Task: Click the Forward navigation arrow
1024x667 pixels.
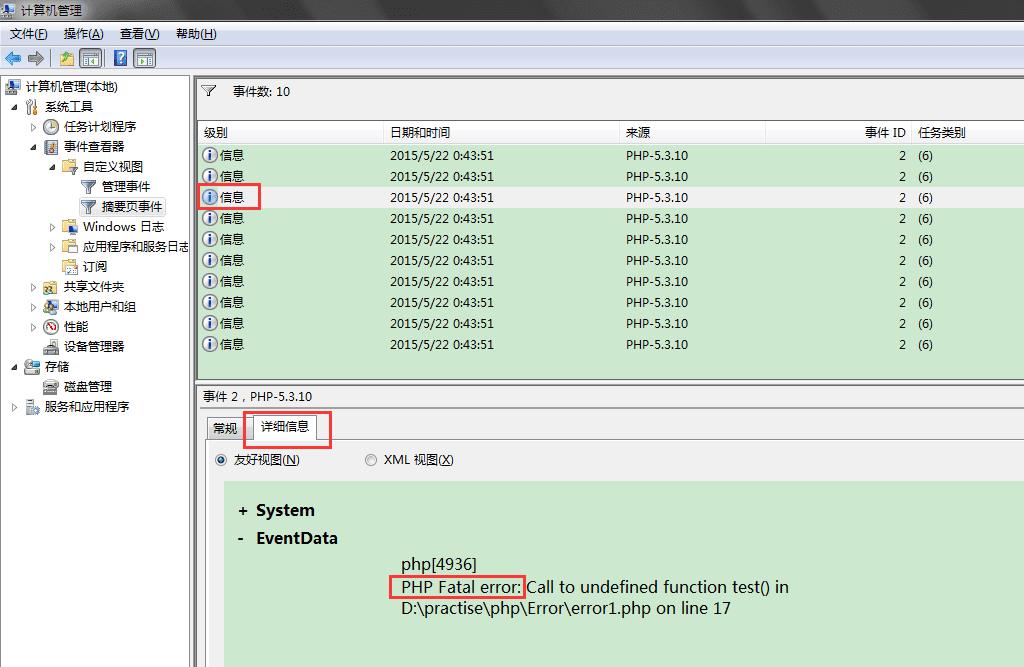Action: (x=35, y=58)
